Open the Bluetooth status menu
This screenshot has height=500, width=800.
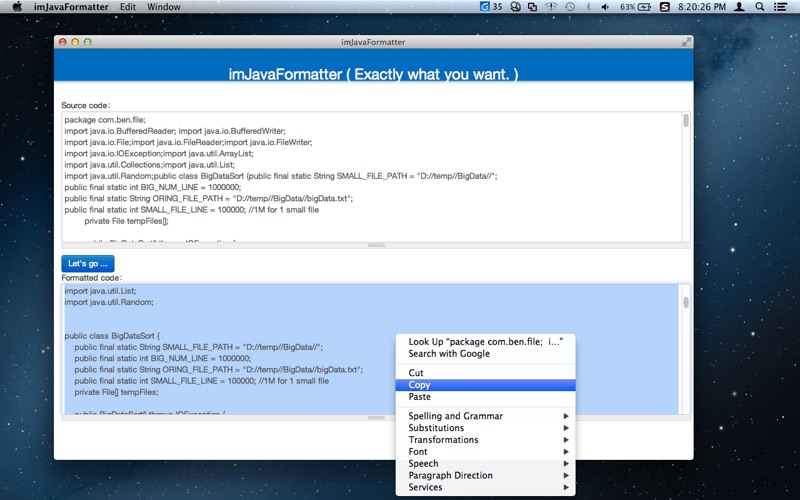(x=588, y=7)
